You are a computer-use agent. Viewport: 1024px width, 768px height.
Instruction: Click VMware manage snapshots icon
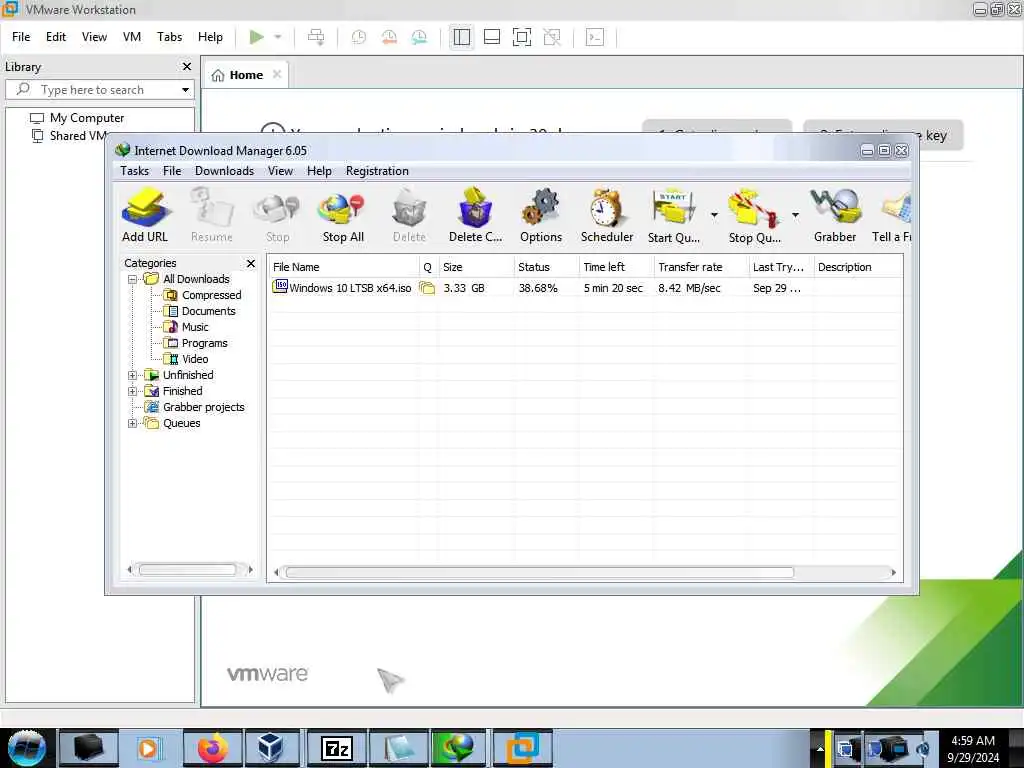[x=419, y=37]
